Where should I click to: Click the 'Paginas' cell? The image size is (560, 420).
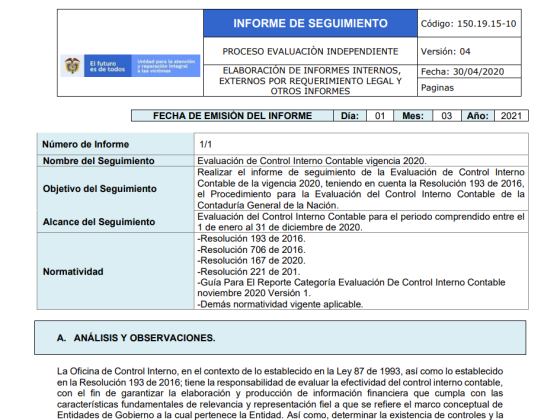(x=469, y=88)
